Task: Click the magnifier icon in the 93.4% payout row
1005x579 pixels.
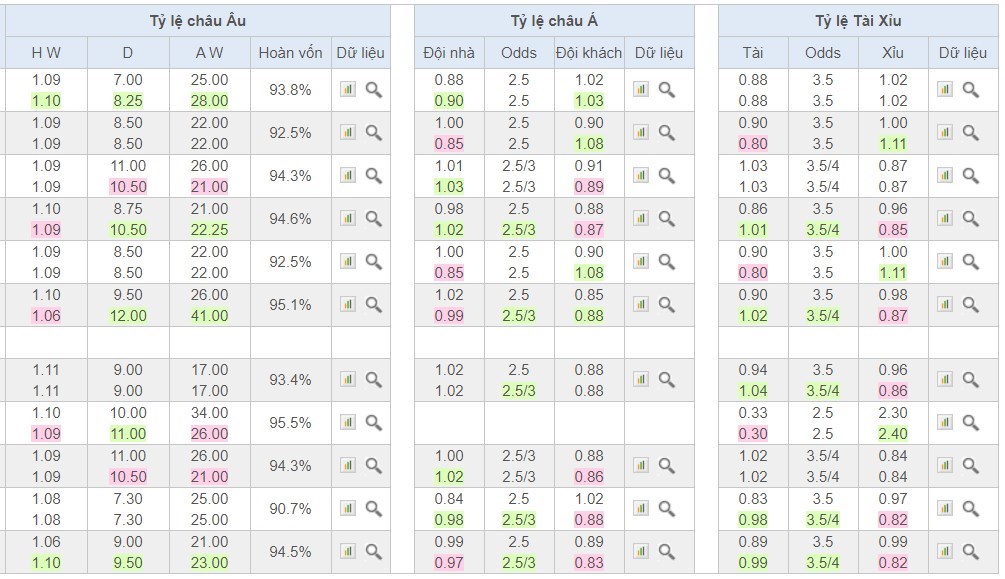Action: point(373,380)
